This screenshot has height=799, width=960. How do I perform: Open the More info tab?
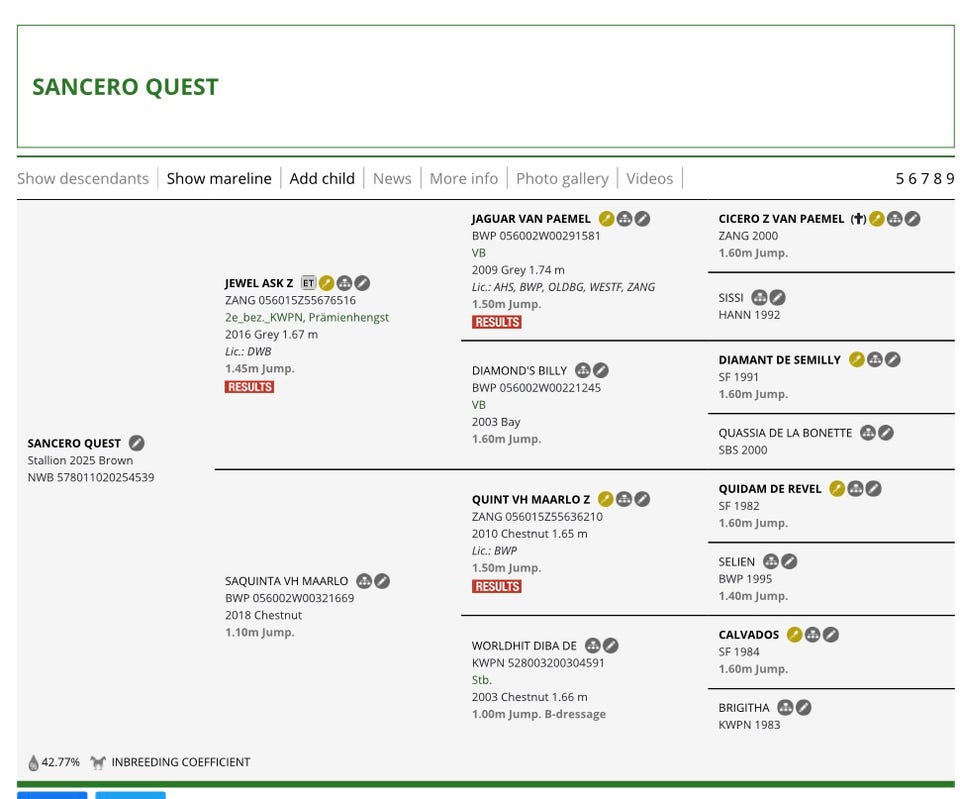click(x=463, y=178)
